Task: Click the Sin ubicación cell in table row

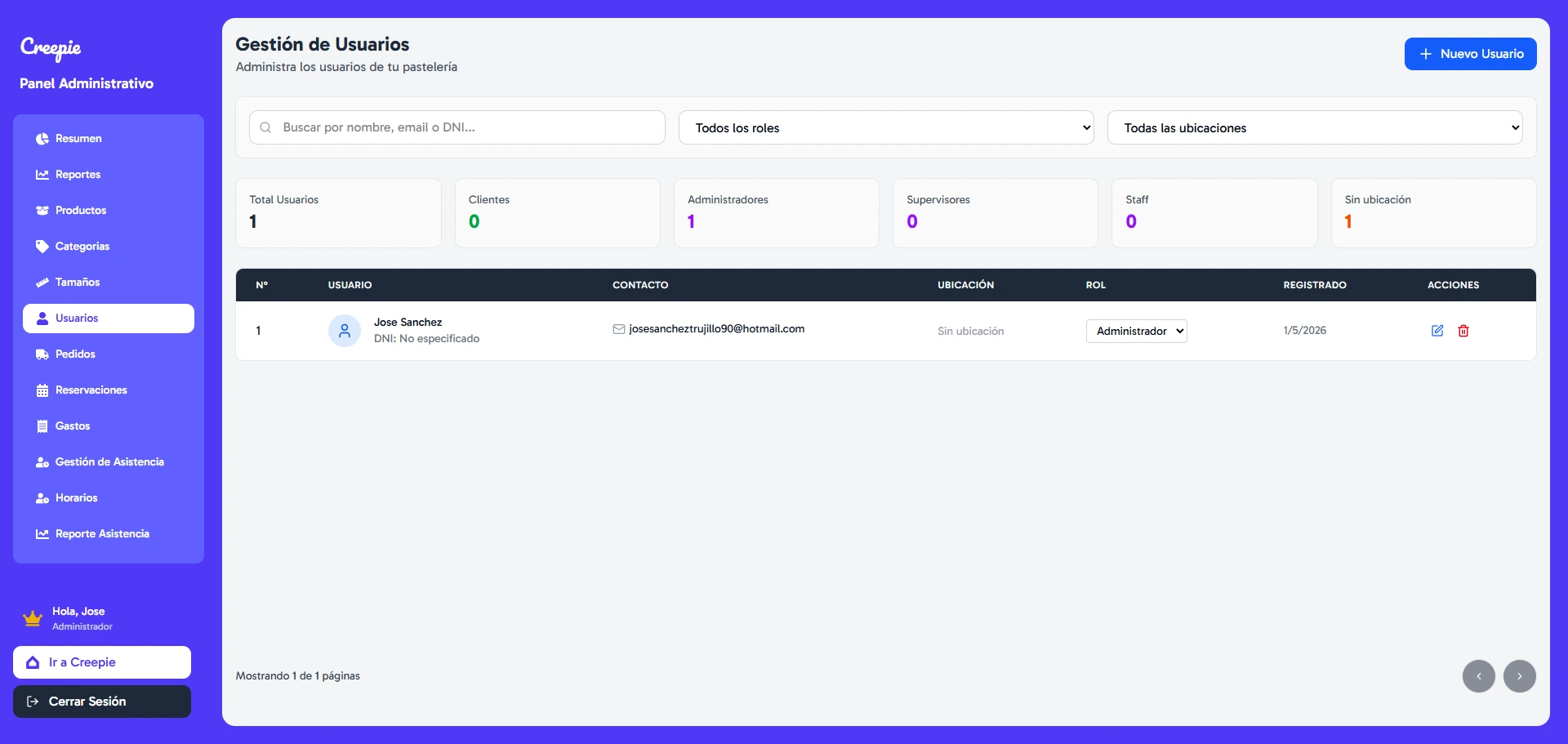Action: (971, 332)
